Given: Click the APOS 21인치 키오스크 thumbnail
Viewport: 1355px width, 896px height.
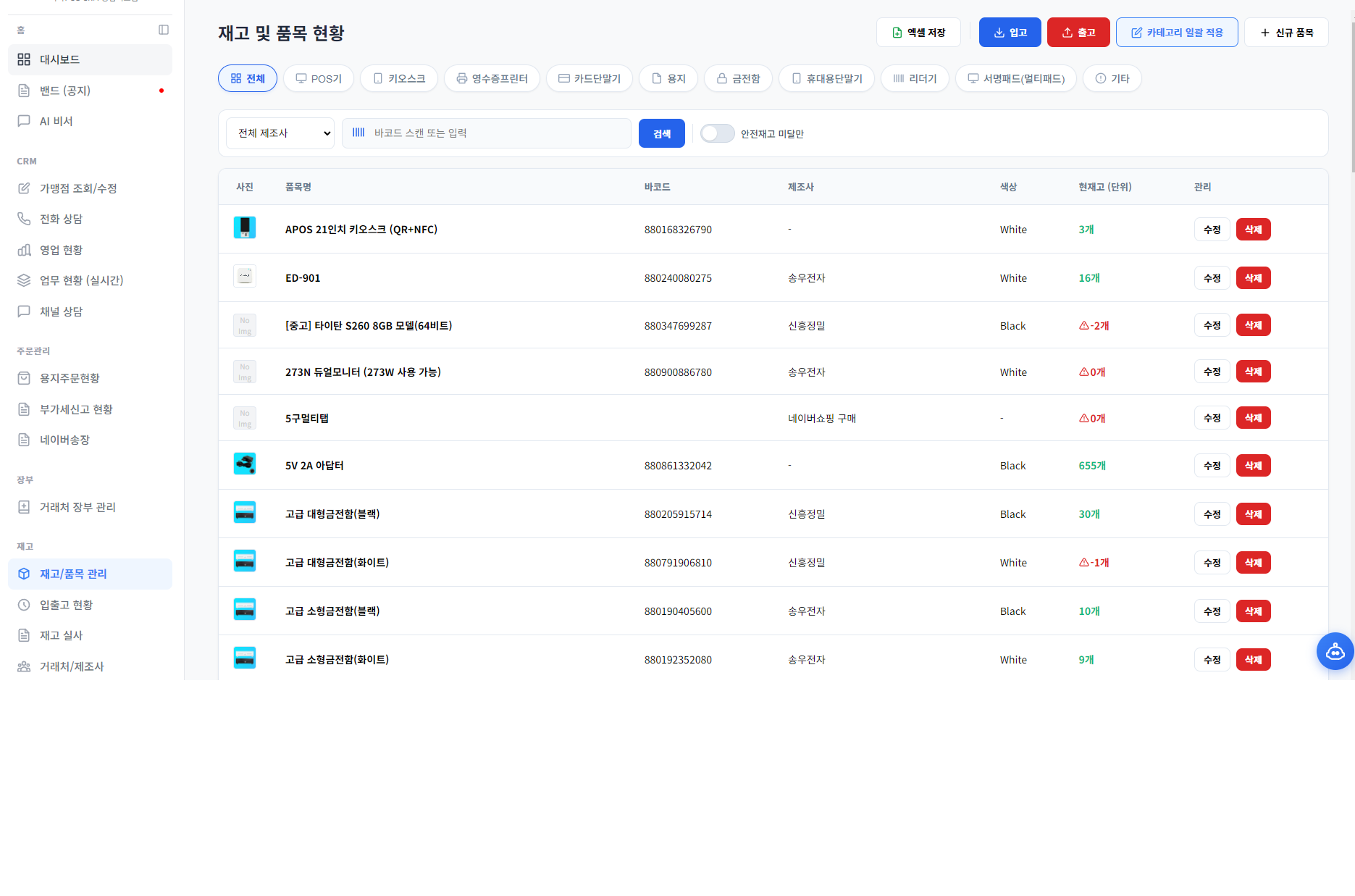Looking at the screenshot, I should point(245,228).
